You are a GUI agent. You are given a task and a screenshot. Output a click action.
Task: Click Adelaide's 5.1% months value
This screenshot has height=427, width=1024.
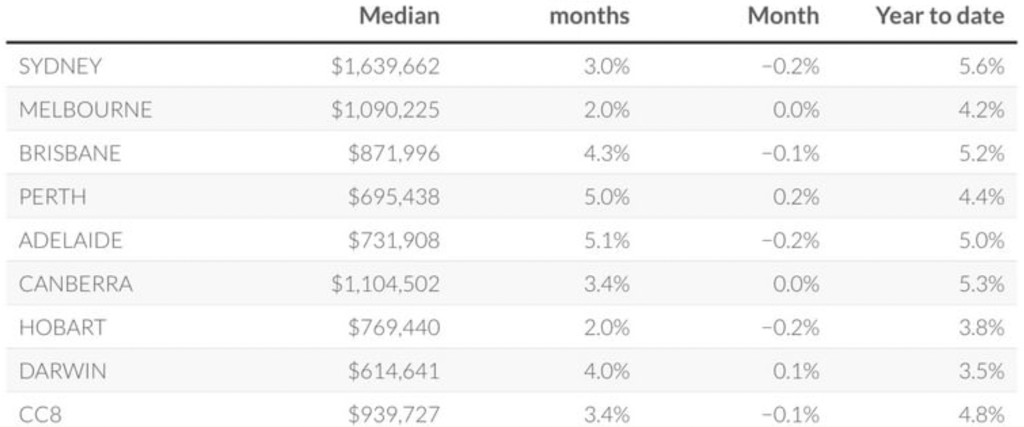606,240
